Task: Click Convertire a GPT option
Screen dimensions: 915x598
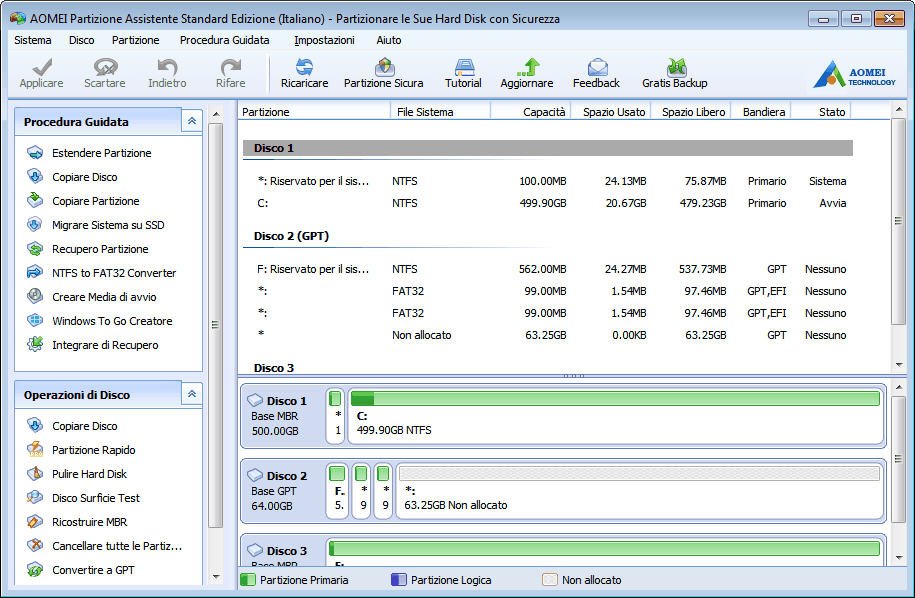Action: click(93, 570)
